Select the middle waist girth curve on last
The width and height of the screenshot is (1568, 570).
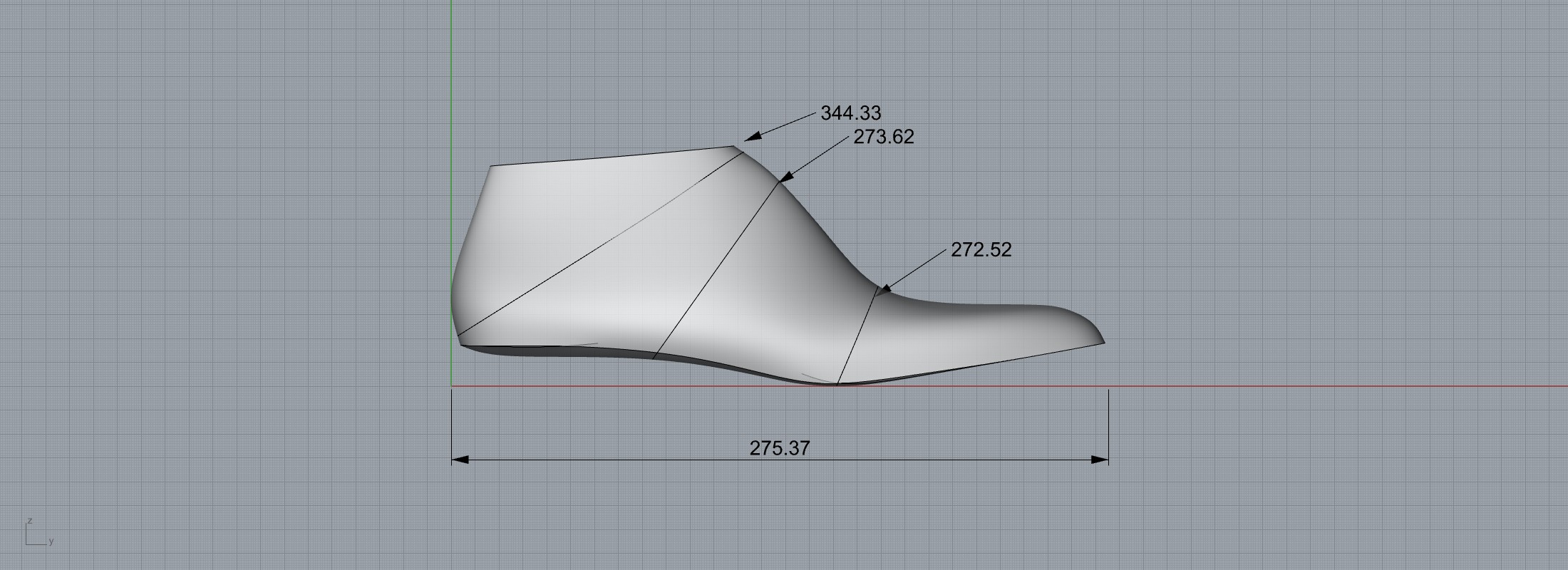click(713, 271)
